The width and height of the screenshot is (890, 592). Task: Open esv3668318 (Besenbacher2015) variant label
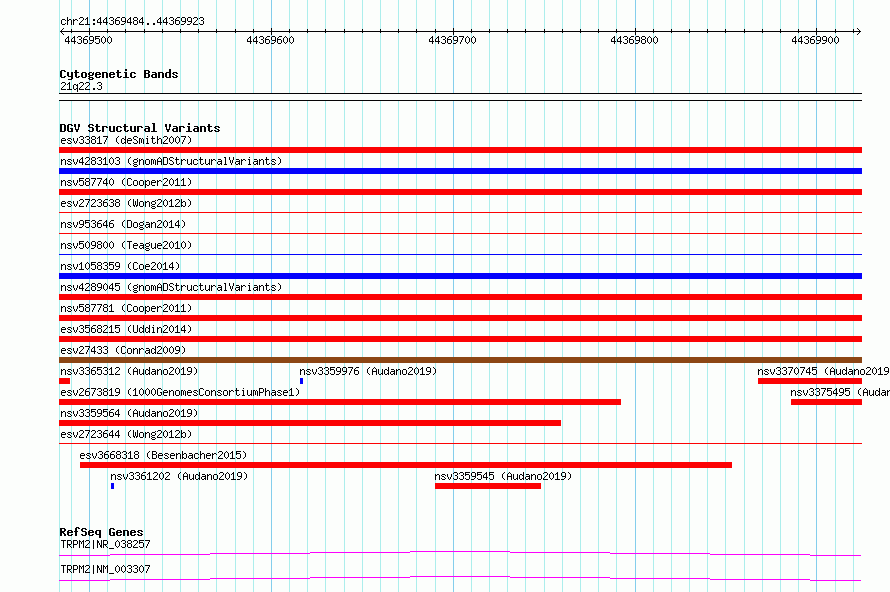(x=163, y=455)
